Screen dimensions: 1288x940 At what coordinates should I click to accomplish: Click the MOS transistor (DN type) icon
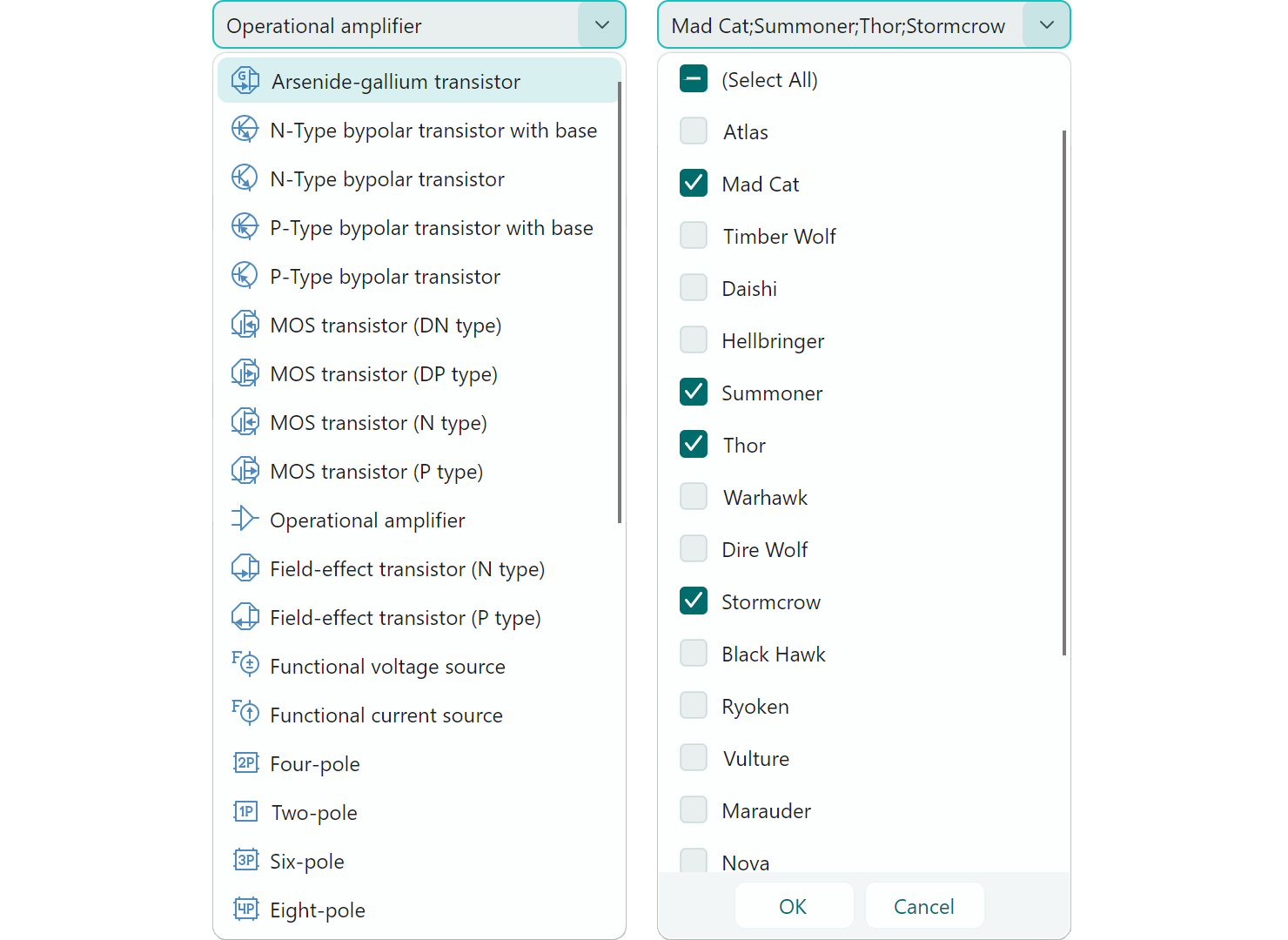pos(245,325)
